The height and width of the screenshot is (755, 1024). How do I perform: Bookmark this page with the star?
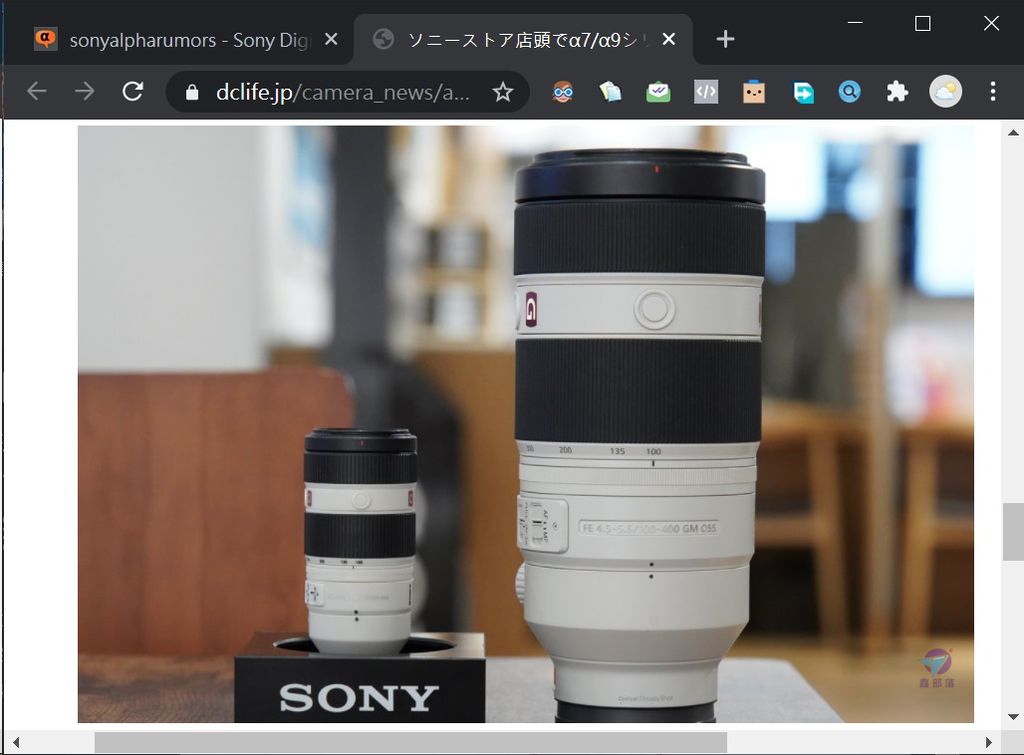pyautogui.click(x=502, y=92)
